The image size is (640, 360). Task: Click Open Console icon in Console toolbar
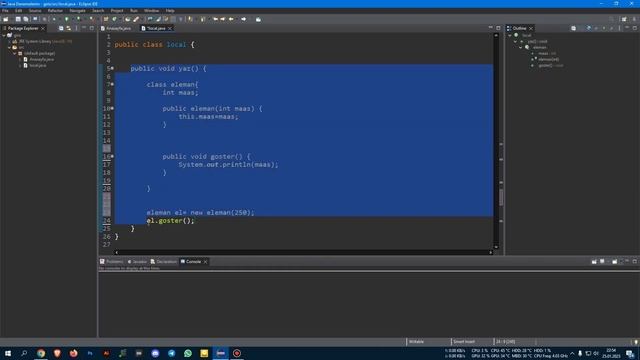[615, 262]
